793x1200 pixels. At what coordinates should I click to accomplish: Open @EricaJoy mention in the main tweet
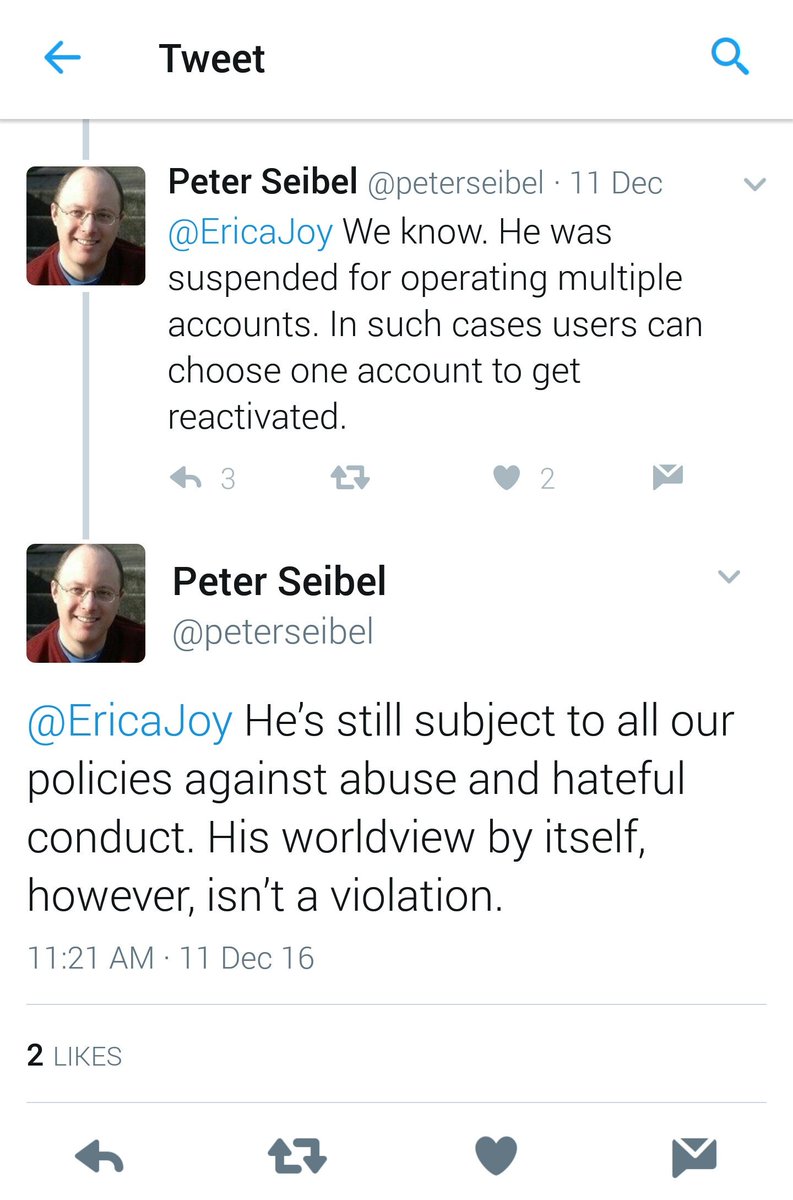[131, 722]
